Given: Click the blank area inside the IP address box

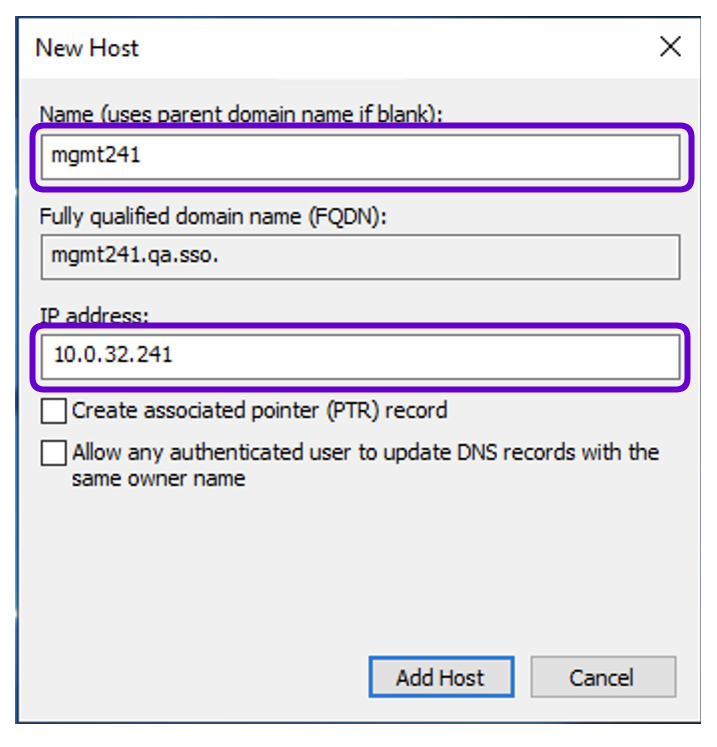Looking at the screenshot, I should point(450,355).
